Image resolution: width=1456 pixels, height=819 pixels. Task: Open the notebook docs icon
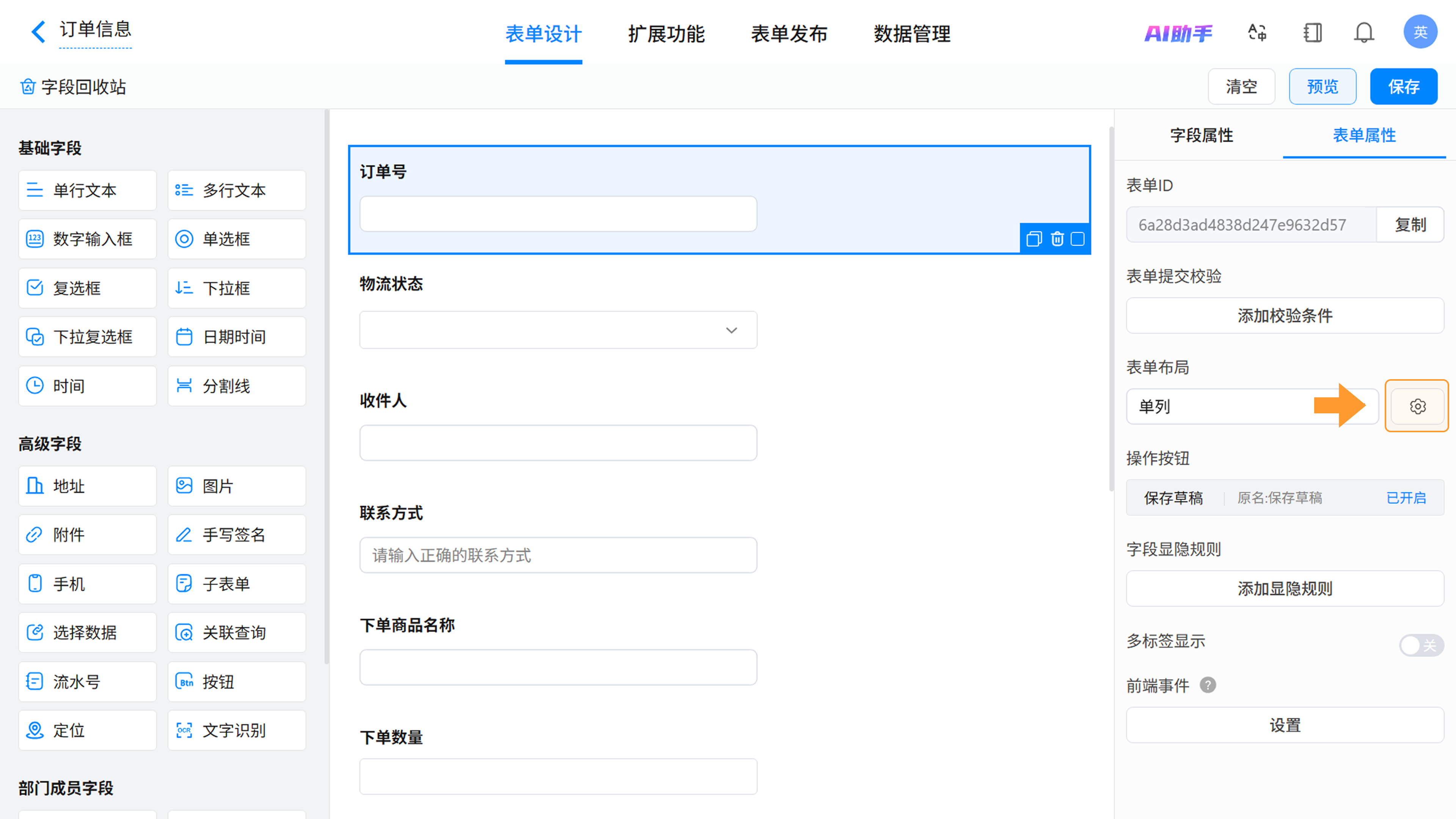point(1312,33)
